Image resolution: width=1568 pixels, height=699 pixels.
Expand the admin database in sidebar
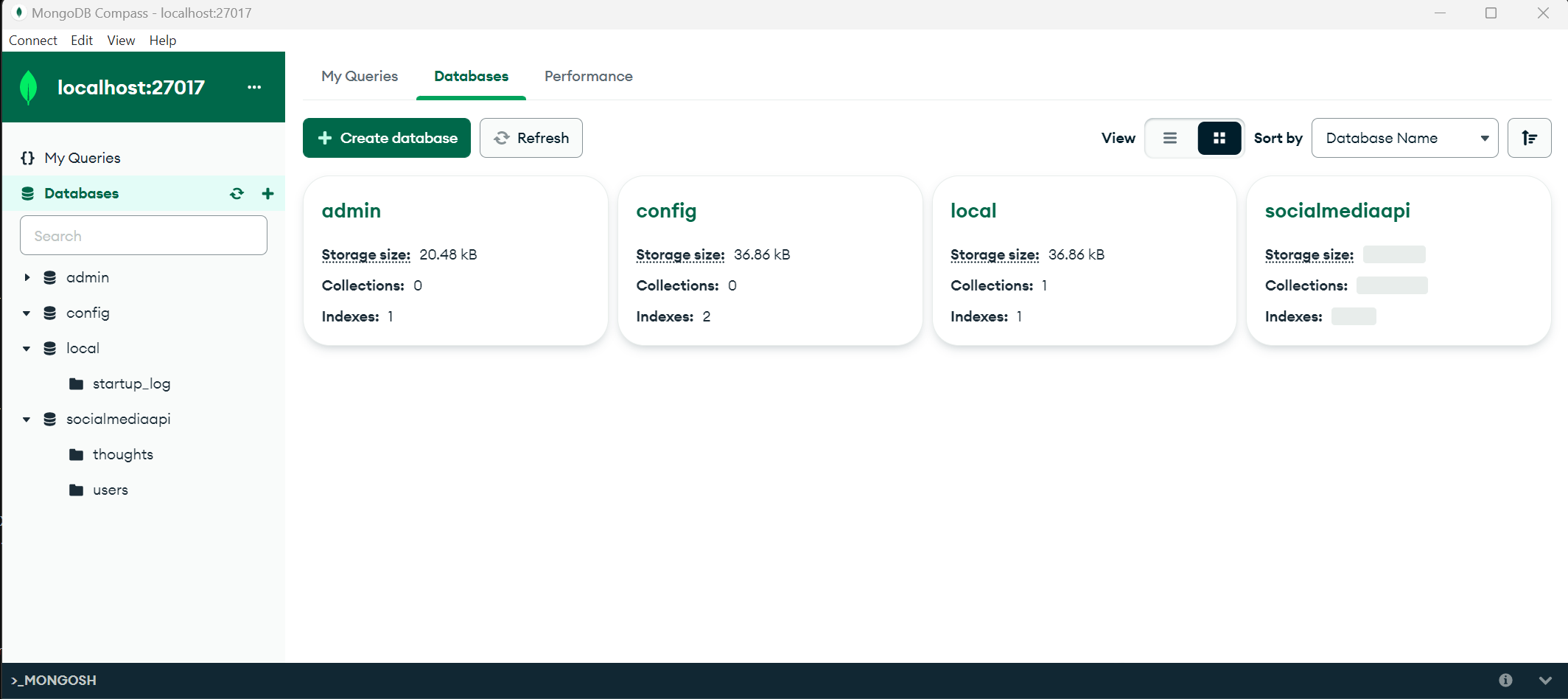(x=27, y=277)
